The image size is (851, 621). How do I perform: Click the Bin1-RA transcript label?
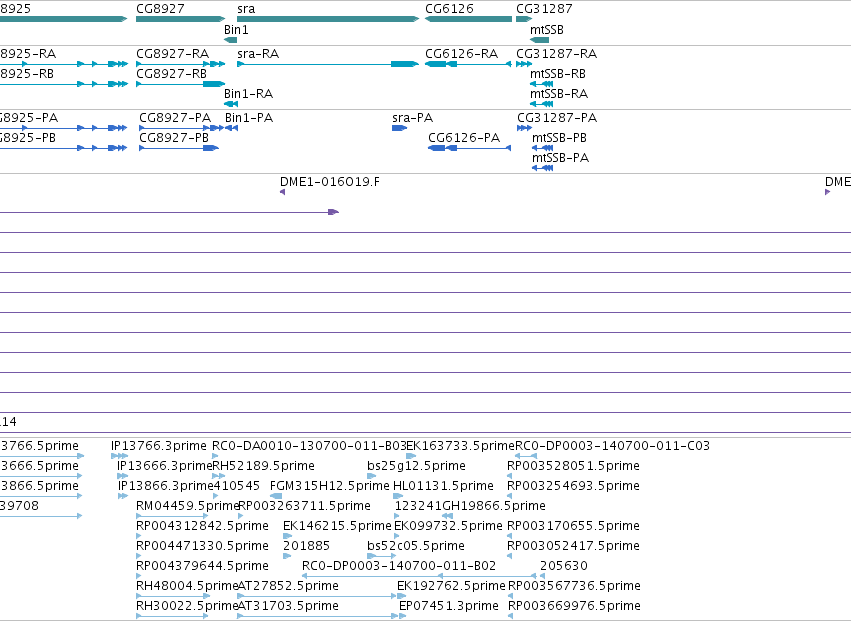pos(249,94)
